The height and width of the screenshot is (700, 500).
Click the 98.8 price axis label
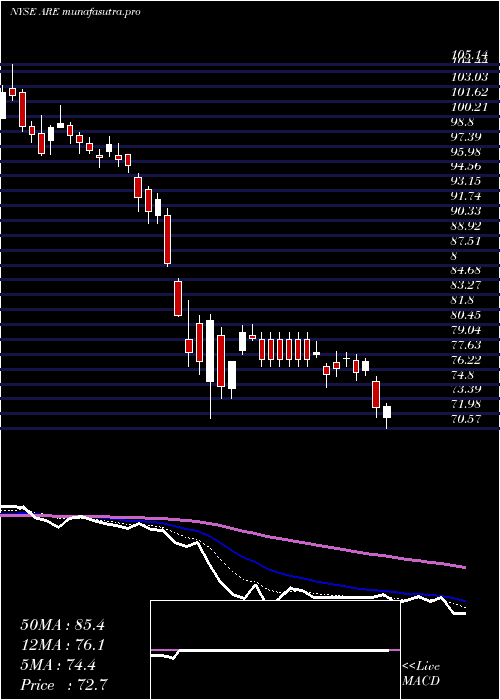[x=462, y=122]
